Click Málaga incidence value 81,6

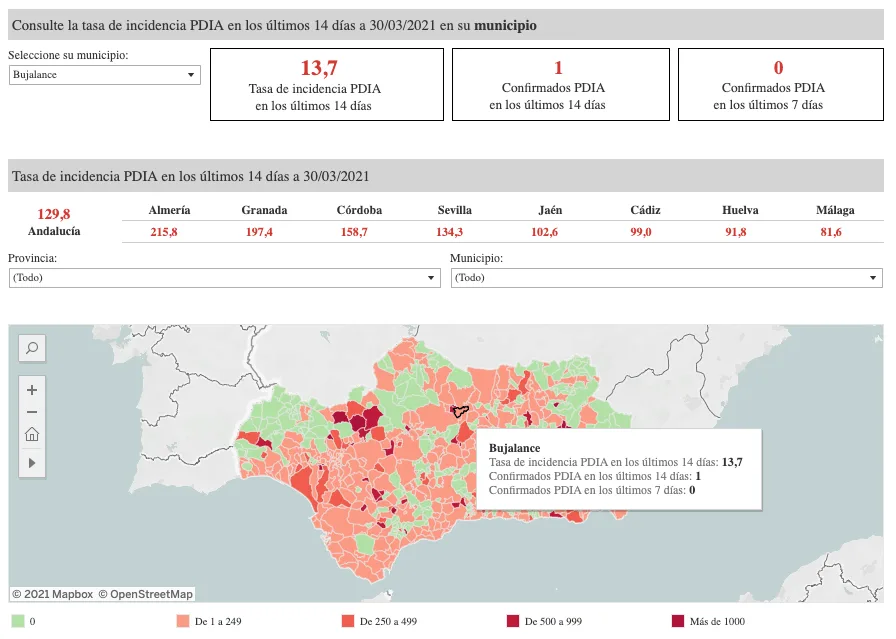831,232
